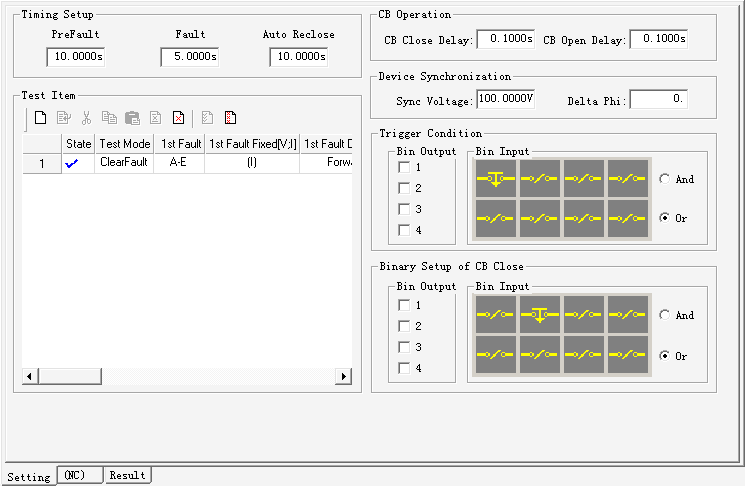The width and height of the screenshot is (745, 486).
Task: Toggle CB Close top row first bin input
Action: (x=496, y=314)
